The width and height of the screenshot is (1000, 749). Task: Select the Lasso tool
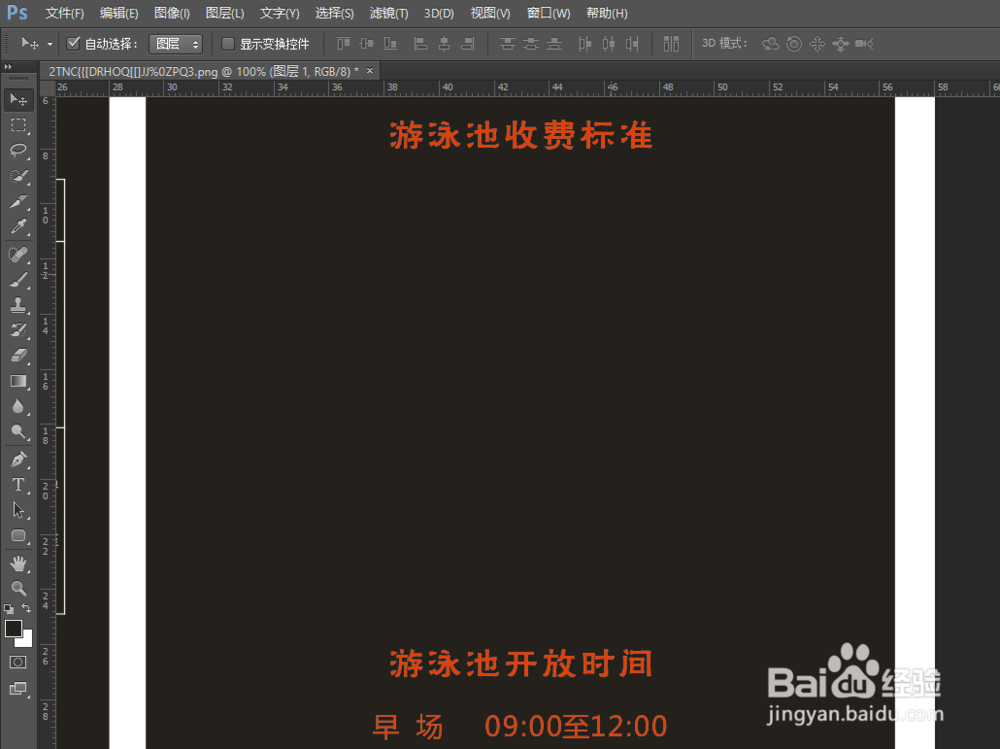(18, 151)
